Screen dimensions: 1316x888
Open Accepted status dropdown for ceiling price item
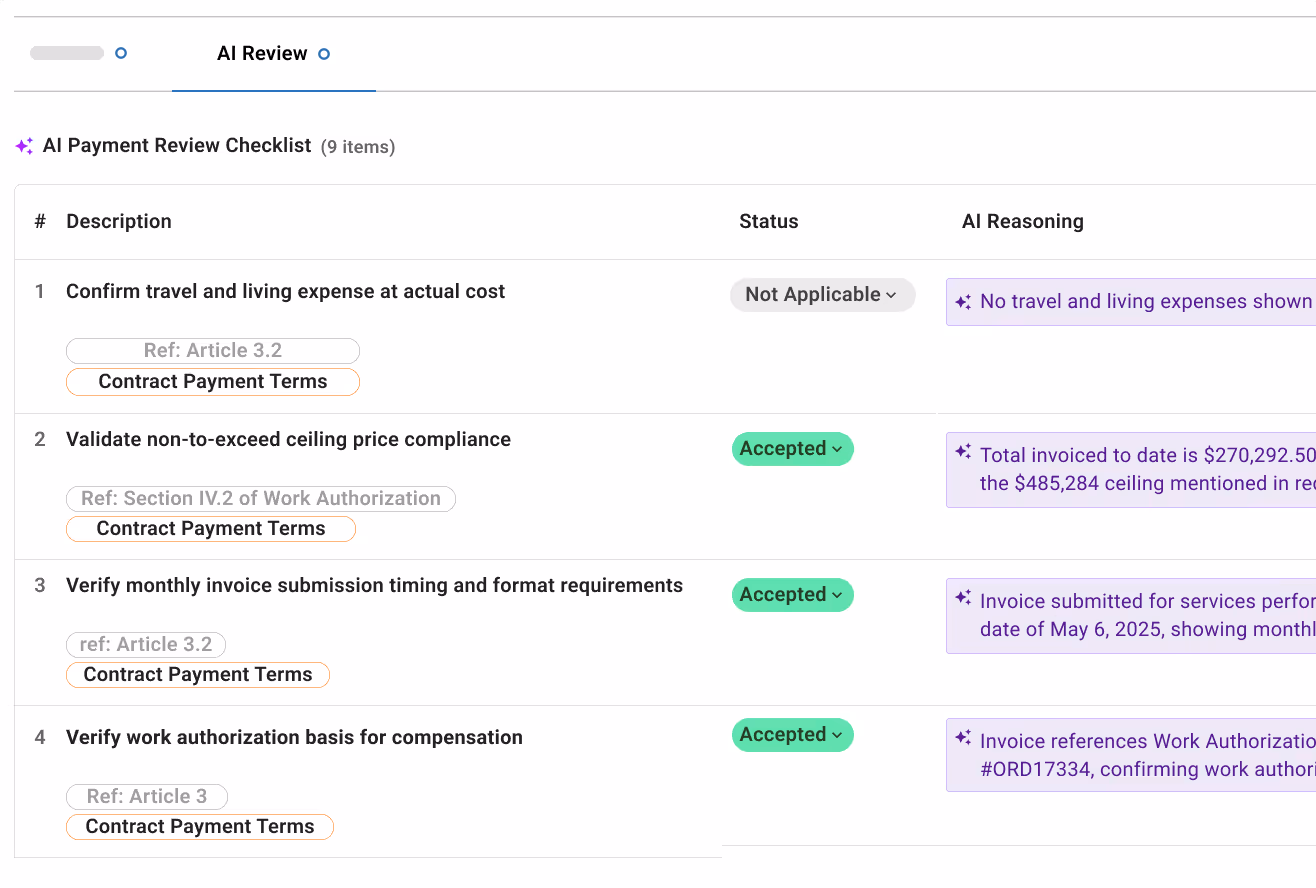pos(792,449)
